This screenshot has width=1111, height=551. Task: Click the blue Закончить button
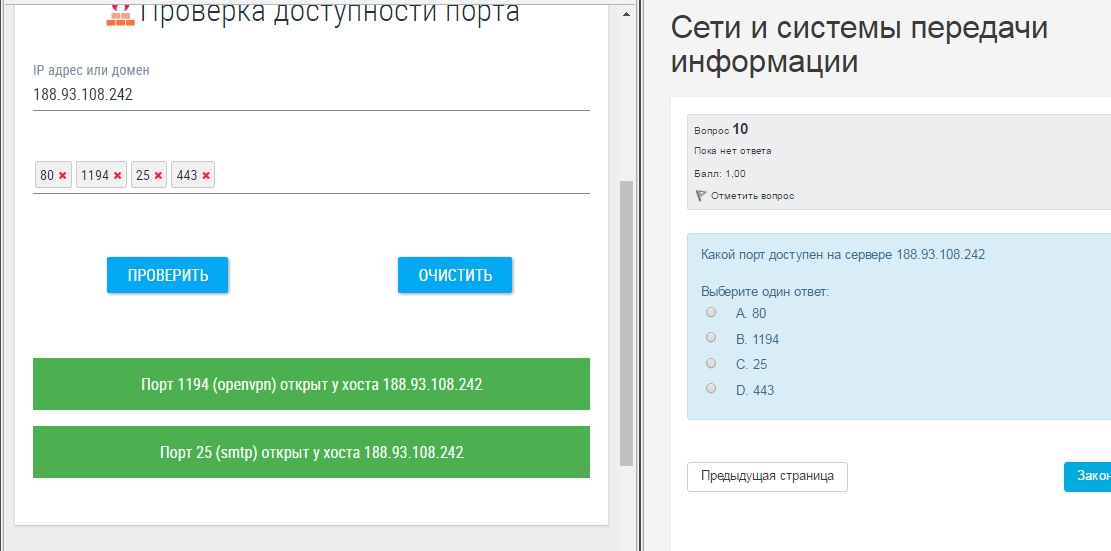[1087, 477]
